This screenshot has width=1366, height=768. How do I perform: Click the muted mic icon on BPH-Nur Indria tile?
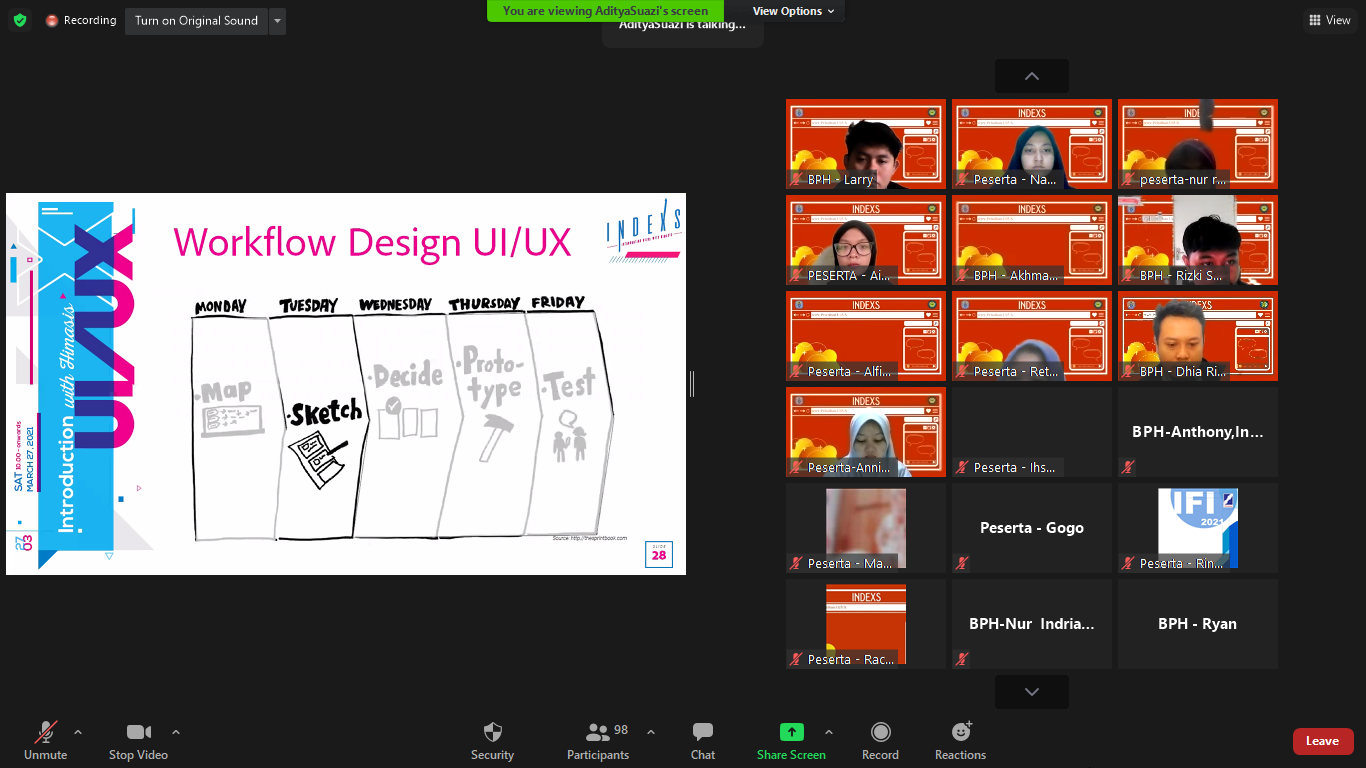click(x=962, y=659)
